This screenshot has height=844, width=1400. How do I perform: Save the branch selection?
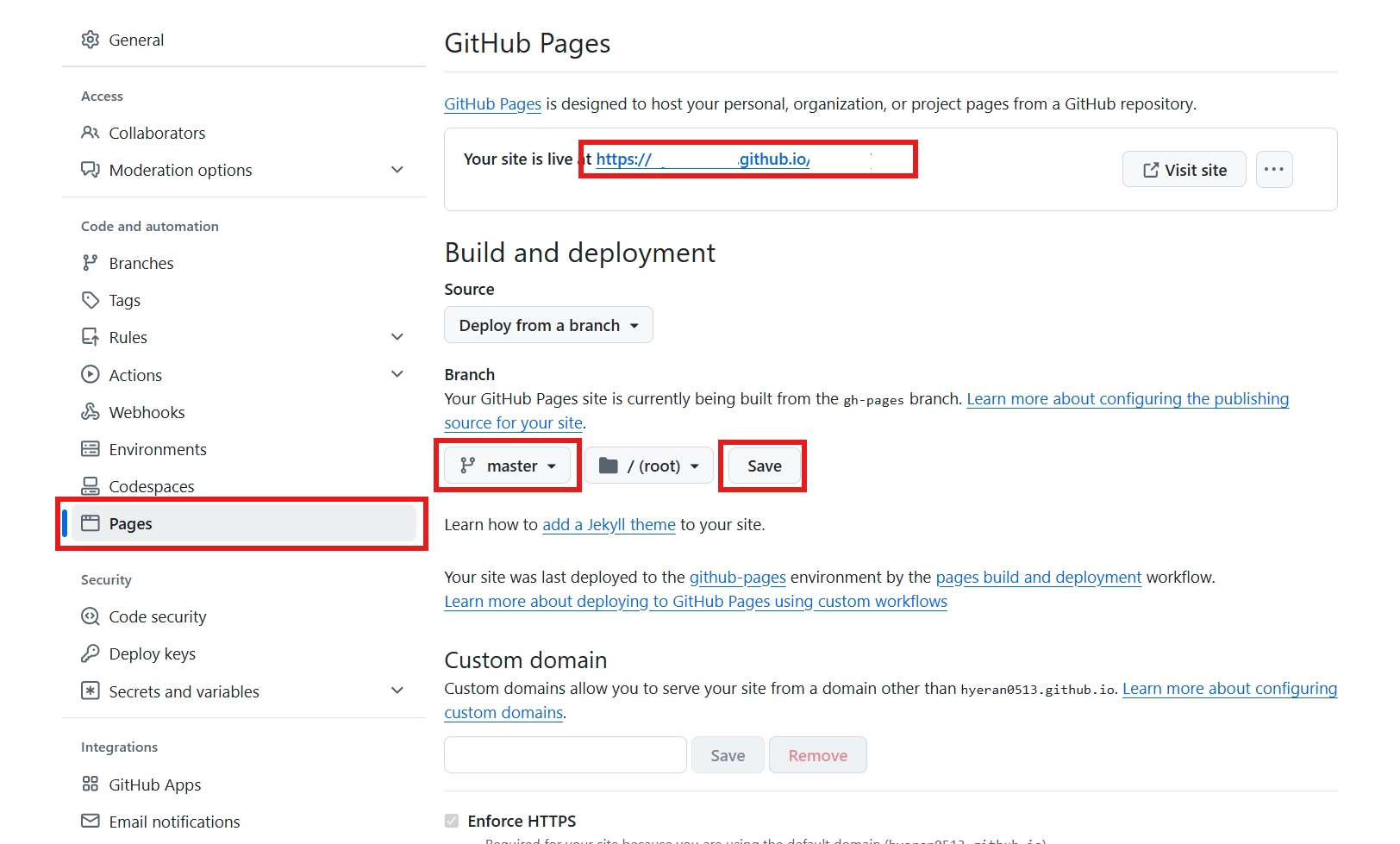coord(764,466)
